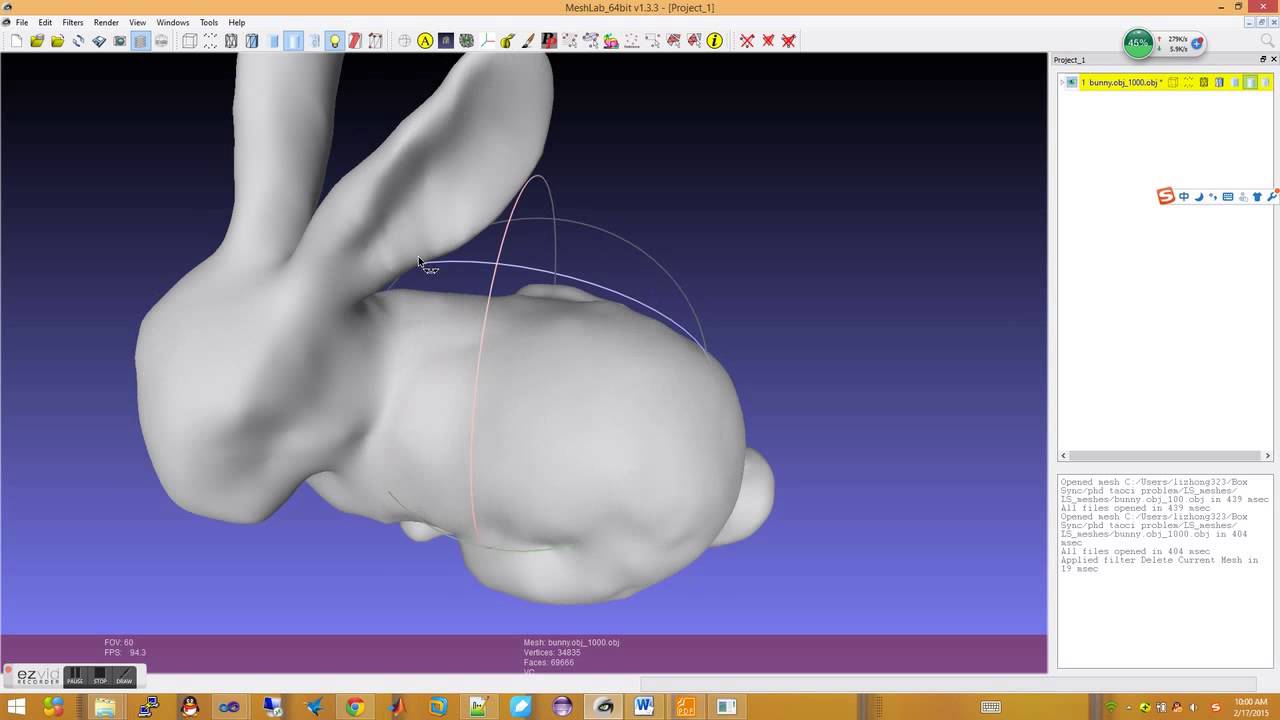The height and width of the screenshot is (720, 1280).
Task: Click the ezvid DRAW button
Action: tap(124, 676)
